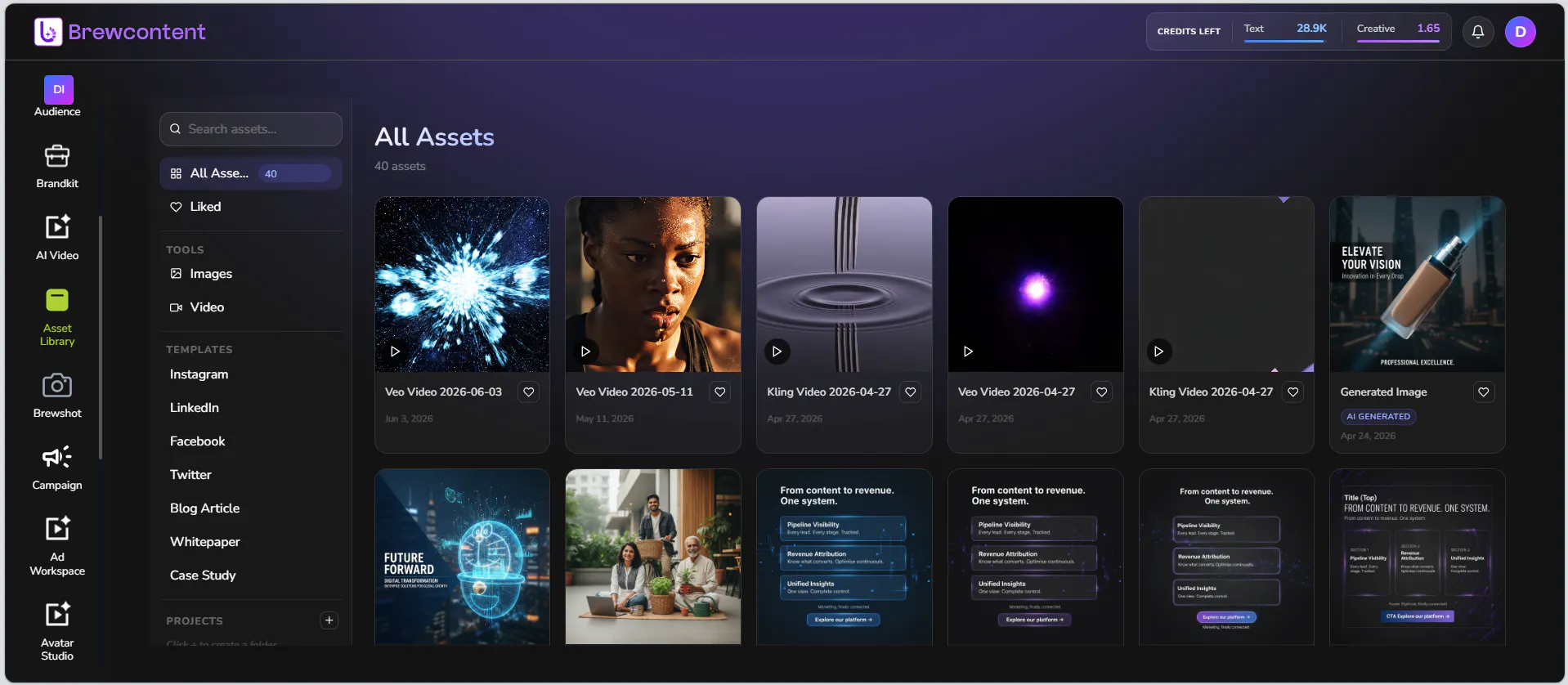The height and width of the screenshot is (685, 1568).
Task: Open Brewshot camera tool
Action: point(57,396)
